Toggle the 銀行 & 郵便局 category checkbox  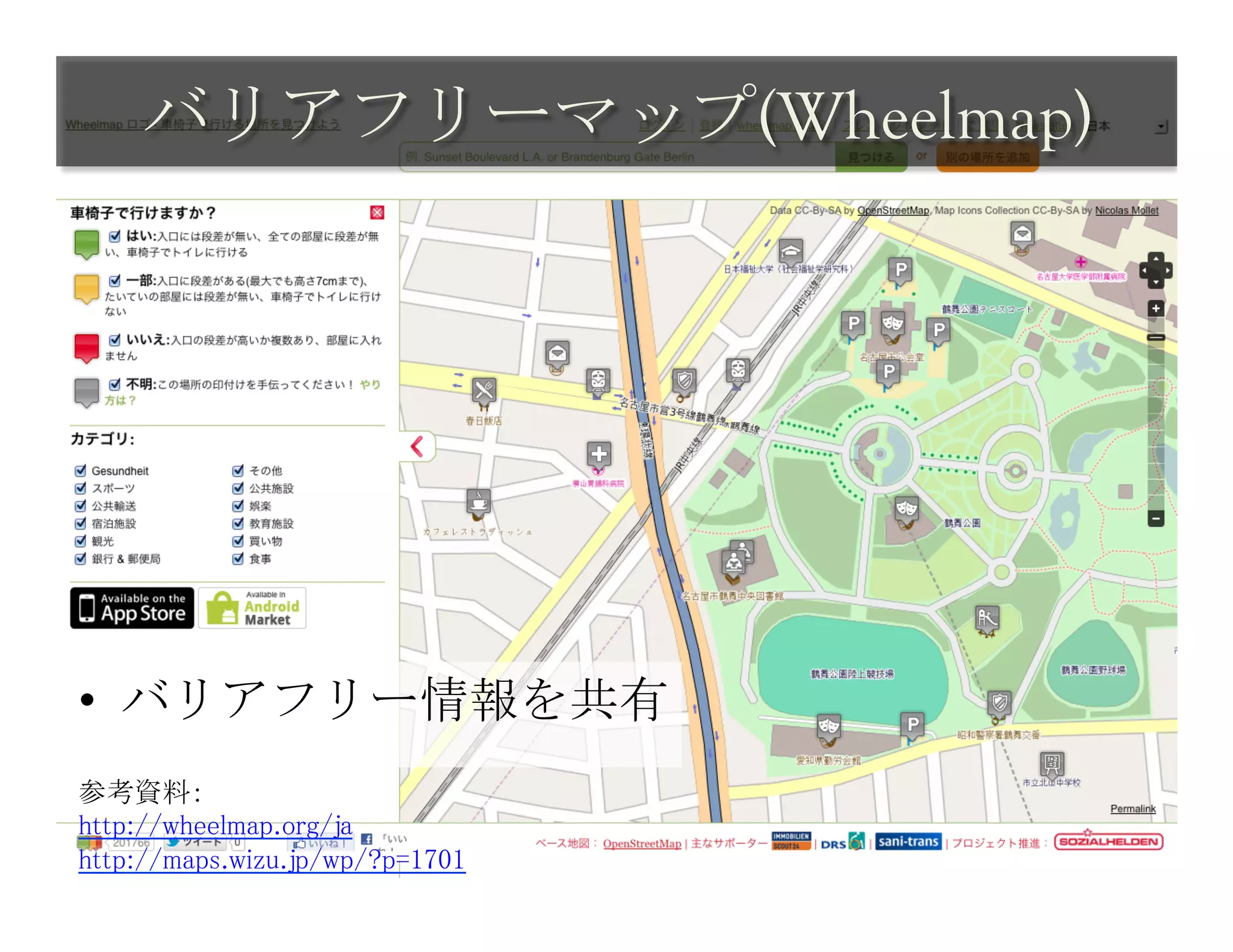pos(80,558)
